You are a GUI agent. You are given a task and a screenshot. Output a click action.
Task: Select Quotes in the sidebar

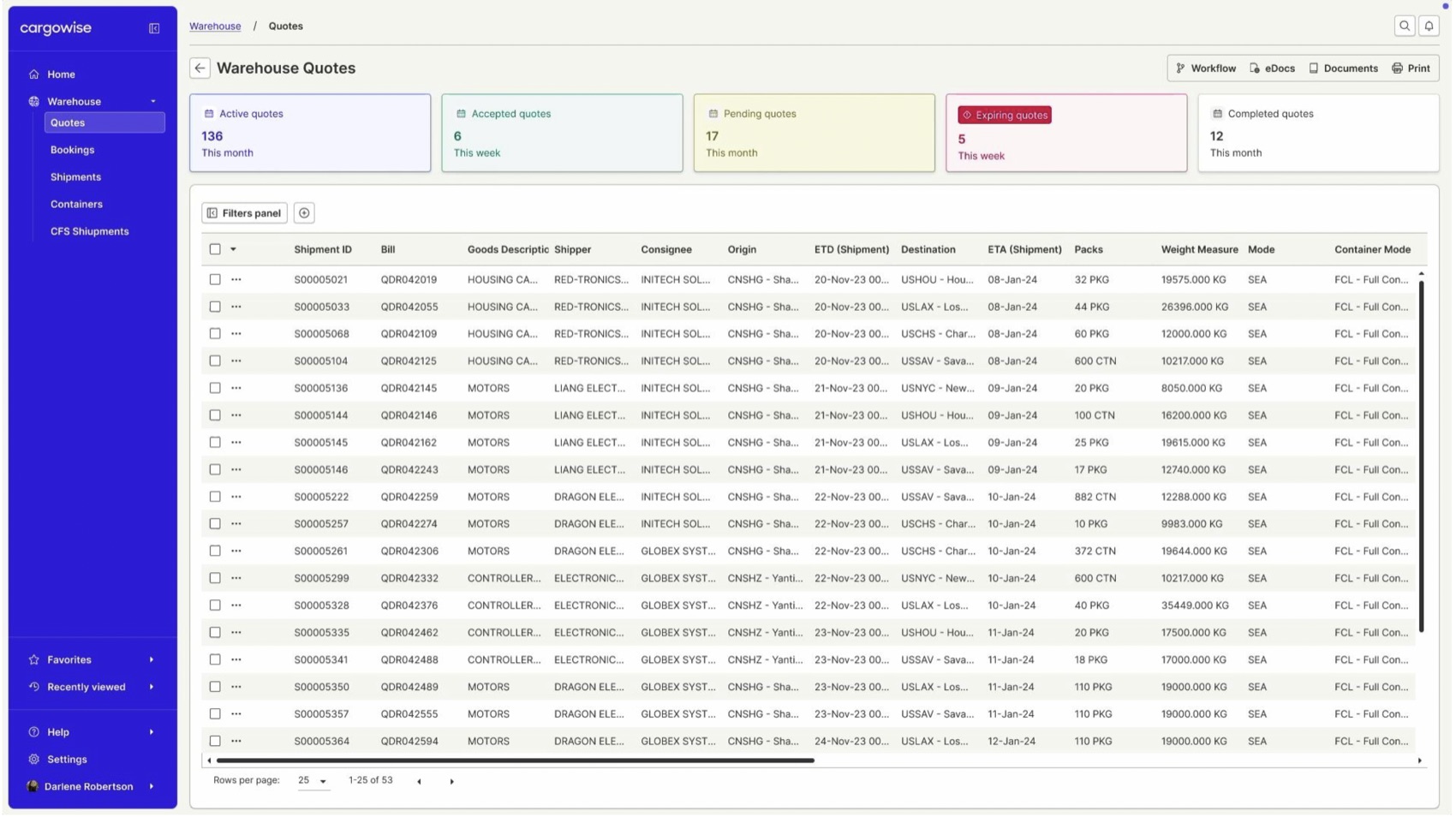[104, 123]
